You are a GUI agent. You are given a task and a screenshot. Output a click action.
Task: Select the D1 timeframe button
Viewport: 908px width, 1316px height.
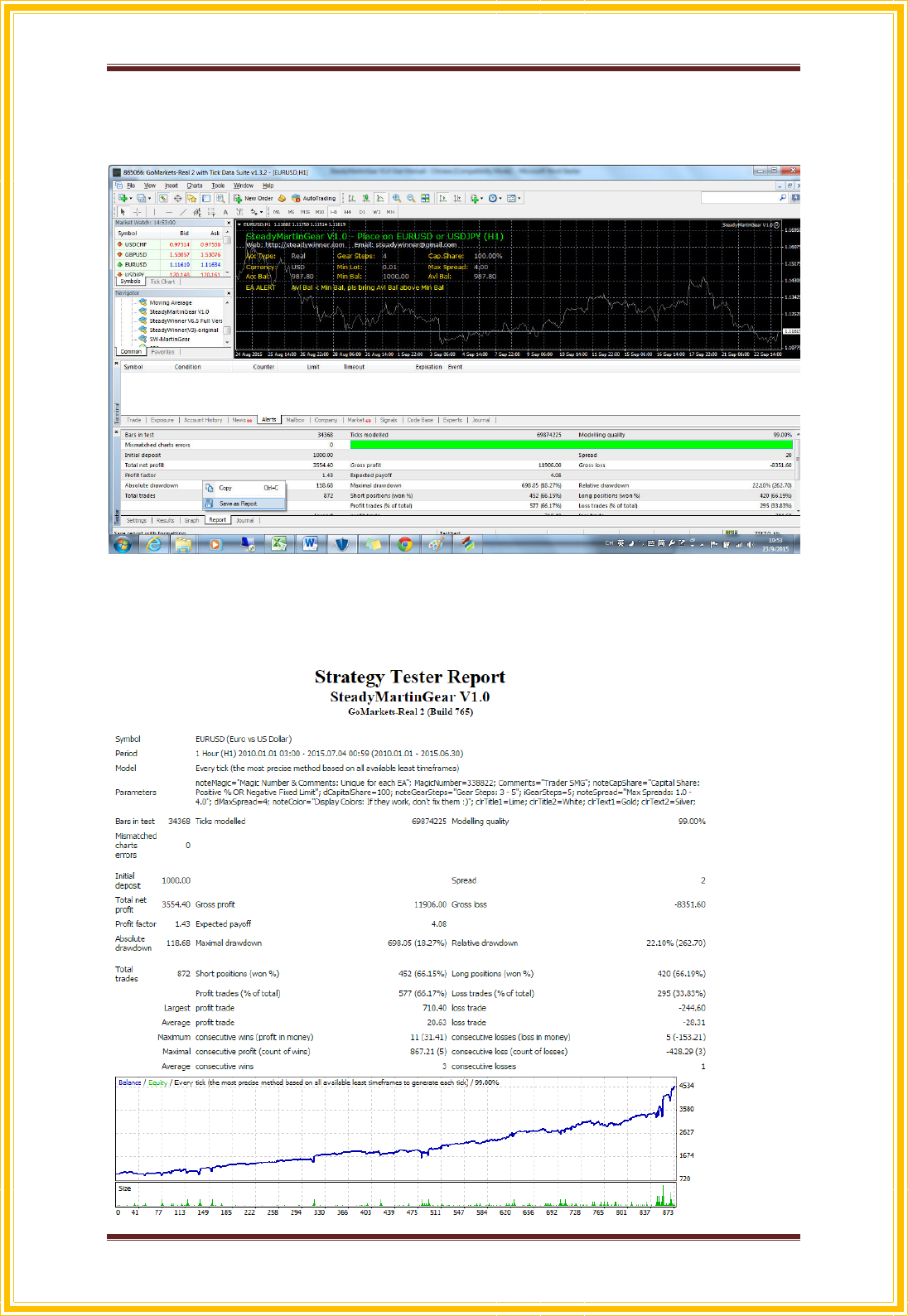click(x=362, y=212)
